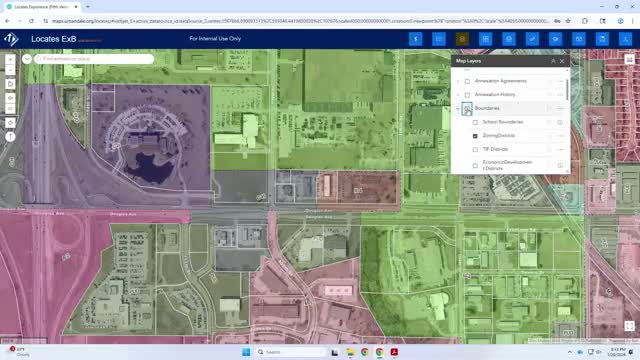Click the locate-my-position button
This screenshot has height=360, width=640.
click(x=10, y=123)
